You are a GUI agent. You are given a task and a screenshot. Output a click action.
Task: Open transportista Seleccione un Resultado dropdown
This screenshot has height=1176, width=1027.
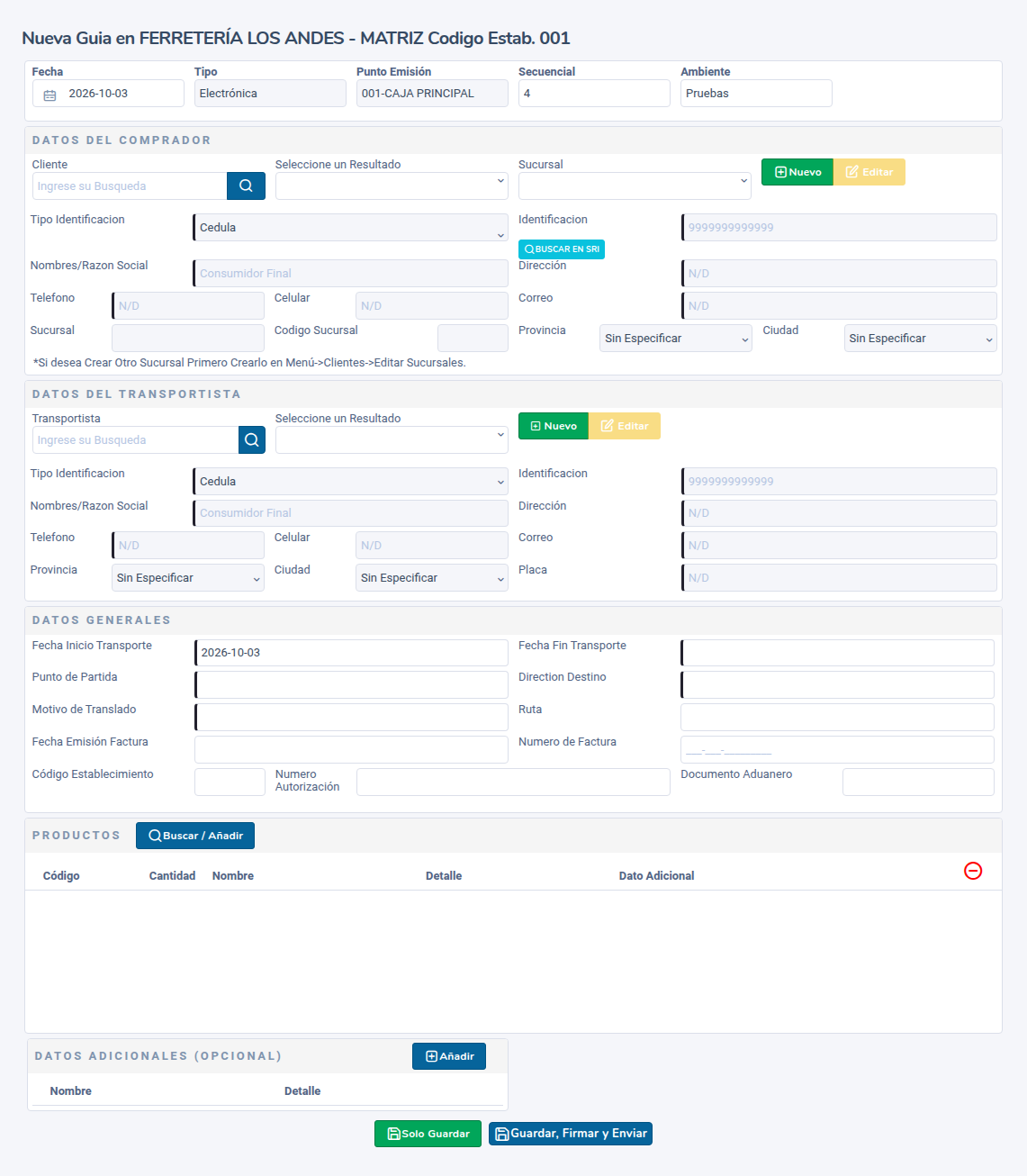tap(392, 440)
